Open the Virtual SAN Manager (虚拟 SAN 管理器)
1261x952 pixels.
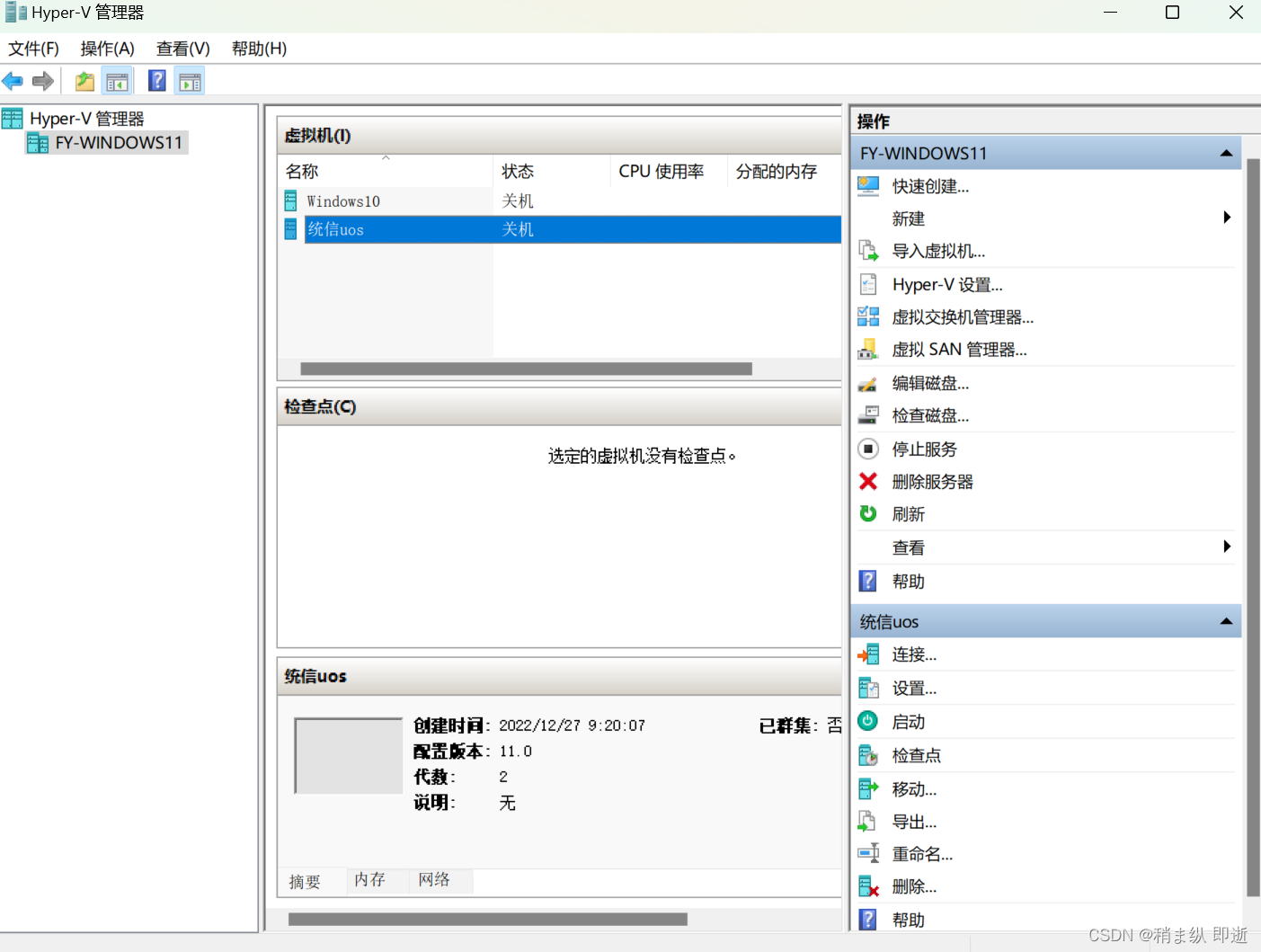click(x=868, y=349)
